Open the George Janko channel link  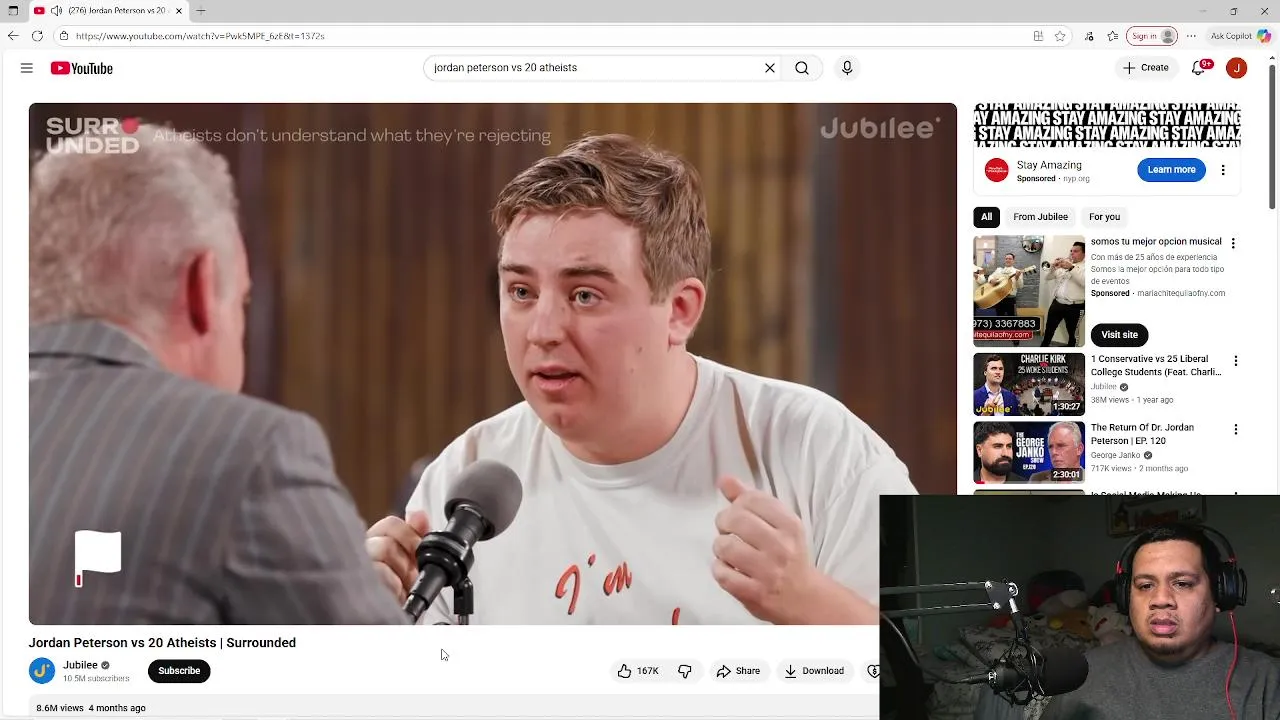coord(1115,455)
